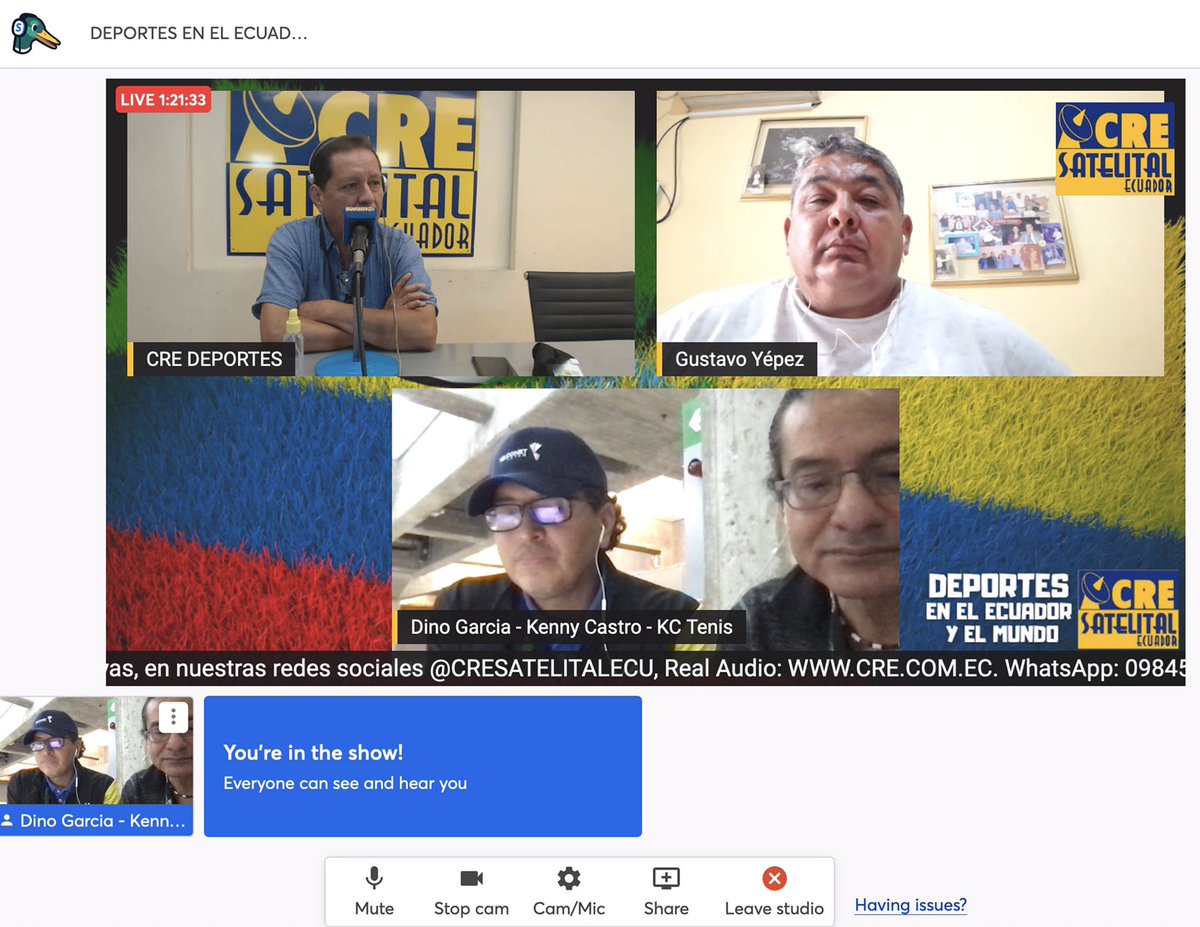This screenshot has height=927, width=1200.
Task: Open Cam/Mic settings gear
Action: [569, 892]
